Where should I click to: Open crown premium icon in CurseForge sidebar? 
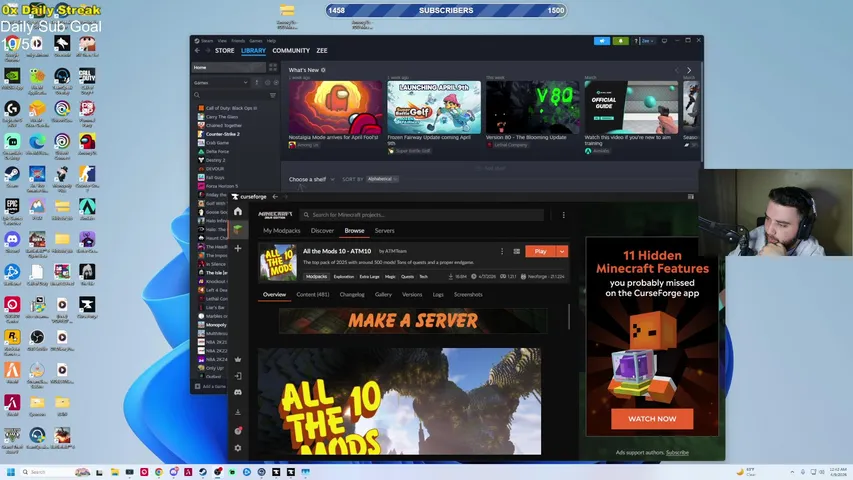click(x=238, y=359)
